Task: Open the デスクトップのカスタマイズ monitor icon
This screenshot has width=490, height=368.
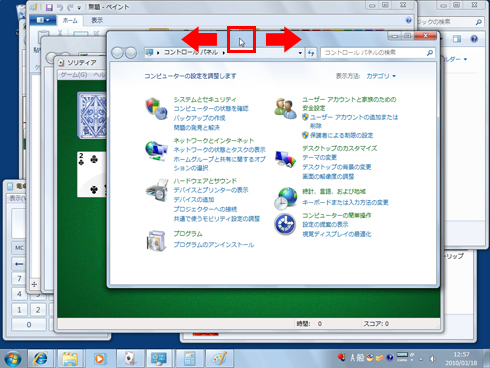Action: 285,159
